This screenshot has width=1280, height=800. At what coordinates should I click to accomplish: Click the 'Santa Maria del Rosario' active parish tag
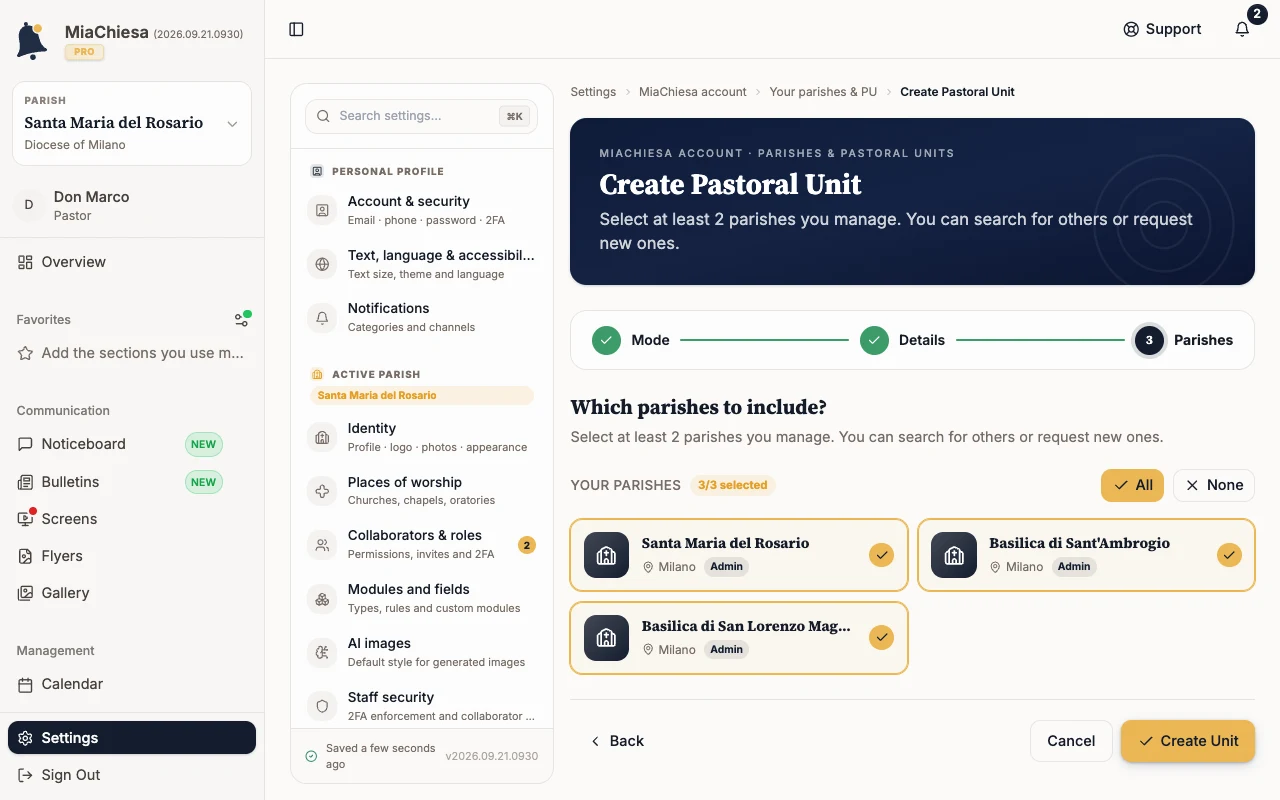tap(422, 395)
